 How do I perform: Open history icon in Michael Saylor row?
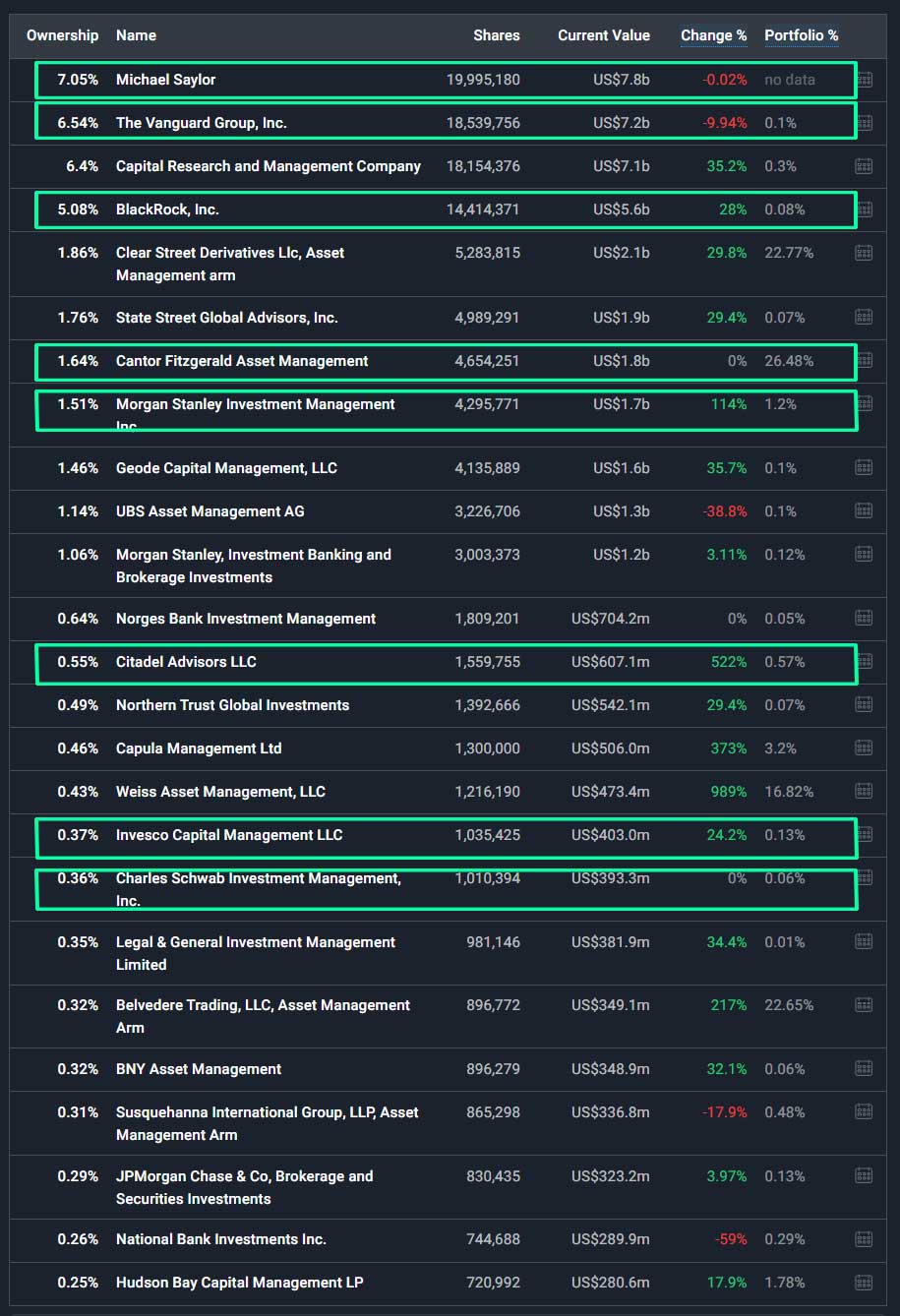864,80
